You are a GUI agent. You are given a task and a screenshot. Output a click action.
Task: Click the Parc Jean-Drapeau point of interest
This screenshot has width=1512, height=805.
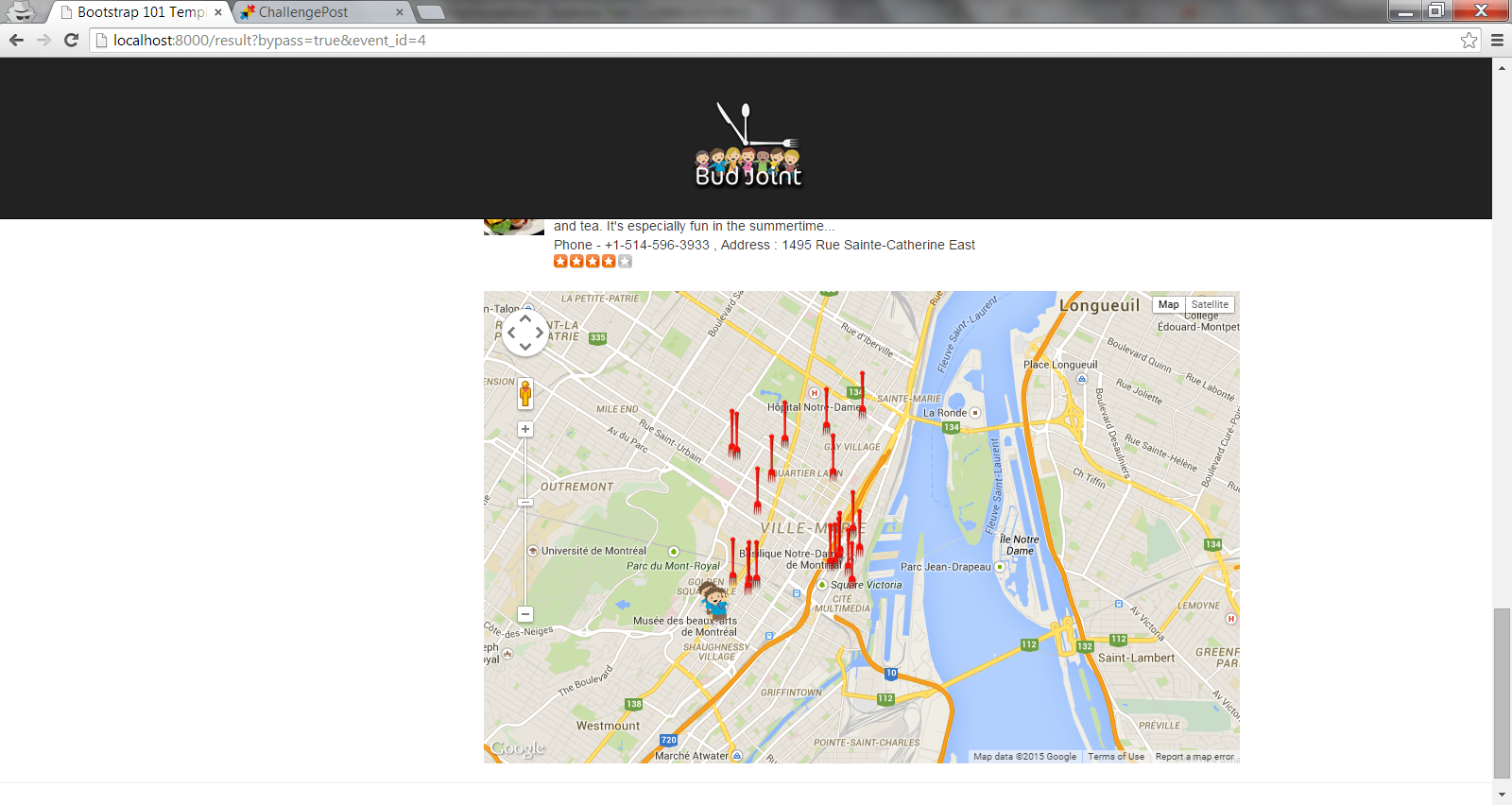pyautogui.click(x=999, y=567)
